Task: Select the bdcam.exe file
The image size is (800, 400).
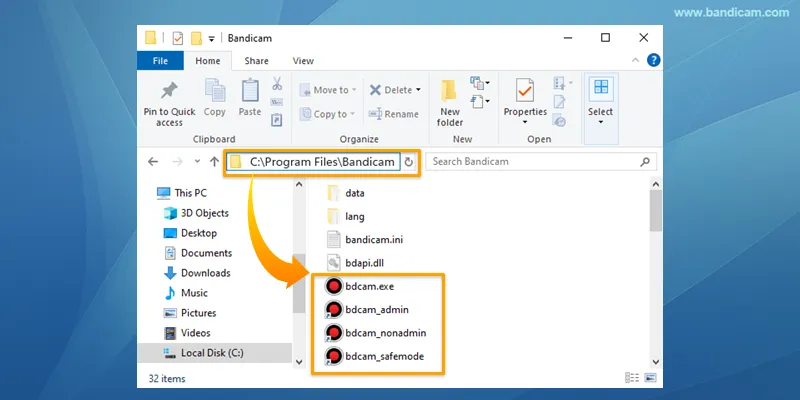Action: pos(370,286)
